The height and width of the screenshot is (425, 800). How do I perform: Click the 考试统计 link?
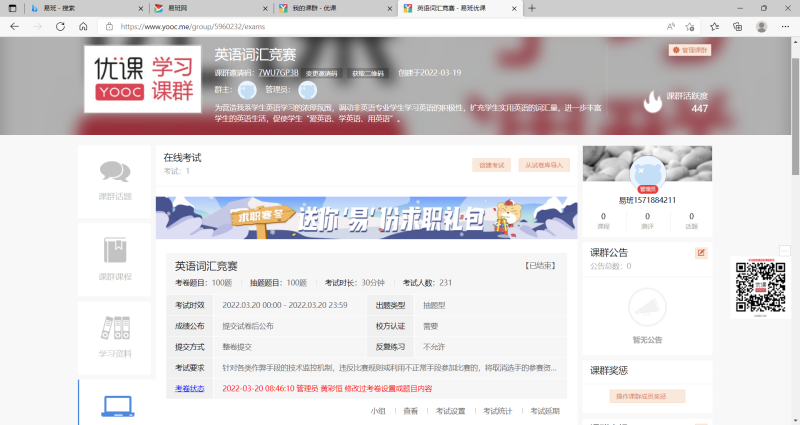(497, 411)
